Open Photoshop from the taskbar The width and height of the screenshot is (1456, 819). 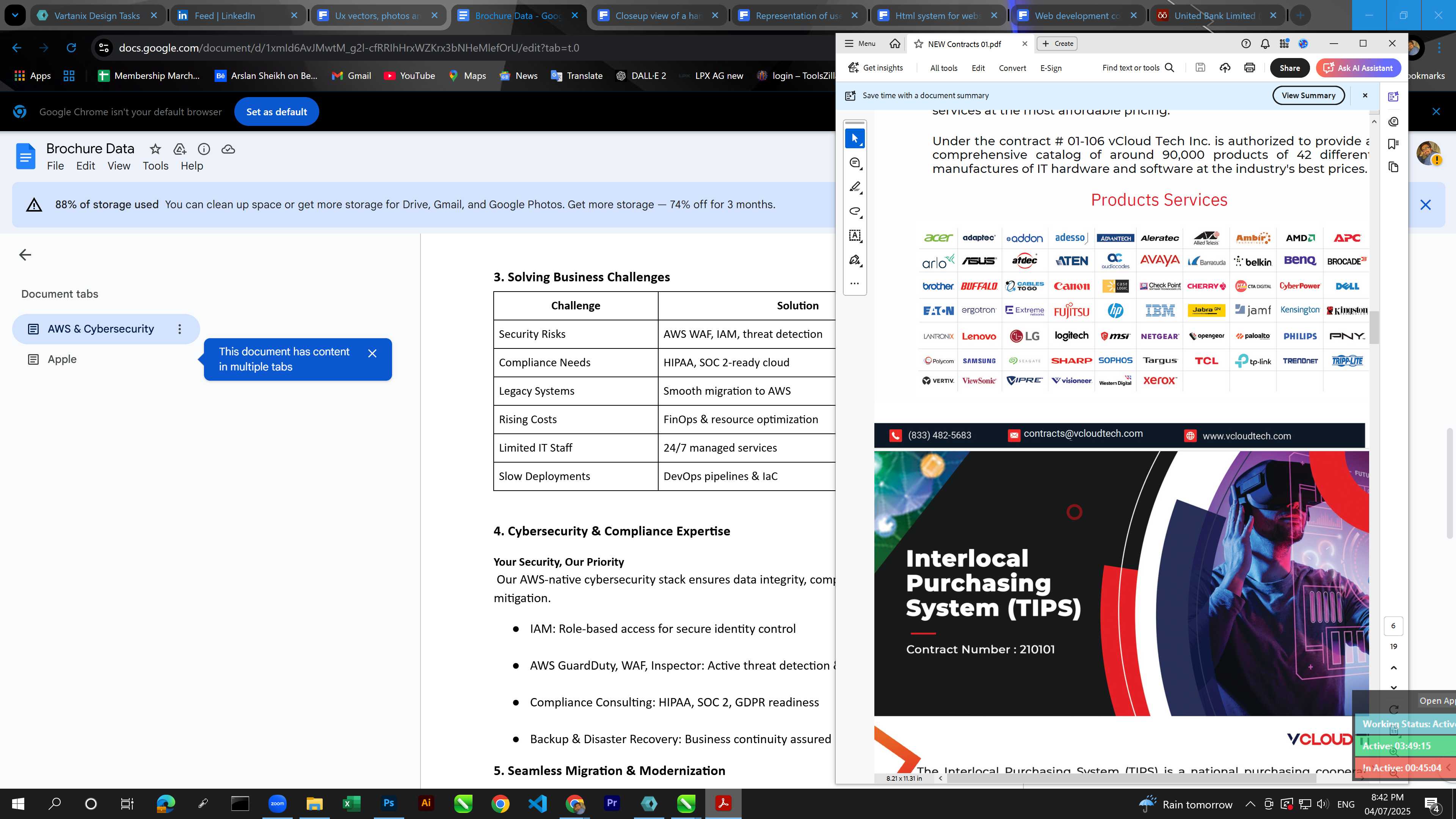[x=389, y=803]
